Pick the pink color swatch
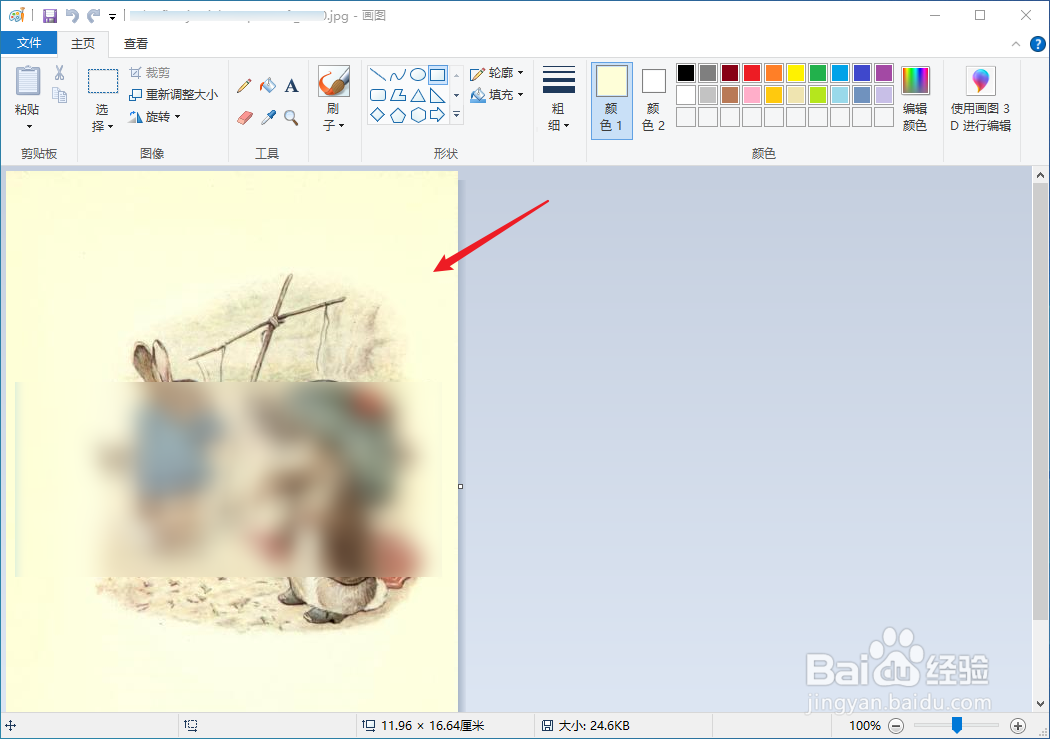The width and height of the screenshot is (1050, 739). (x=751, y=94)
